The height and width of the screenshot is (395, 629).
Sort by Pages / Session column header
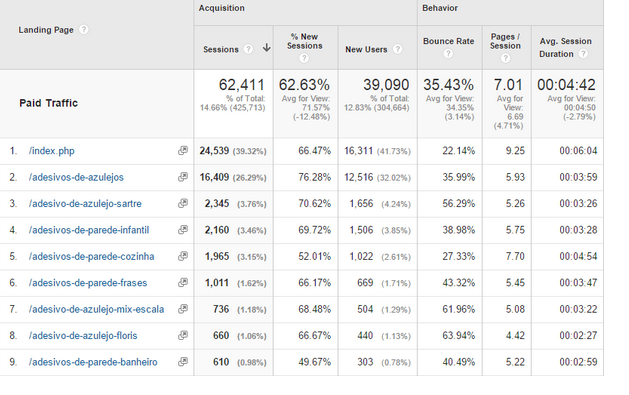pos(505,41)
